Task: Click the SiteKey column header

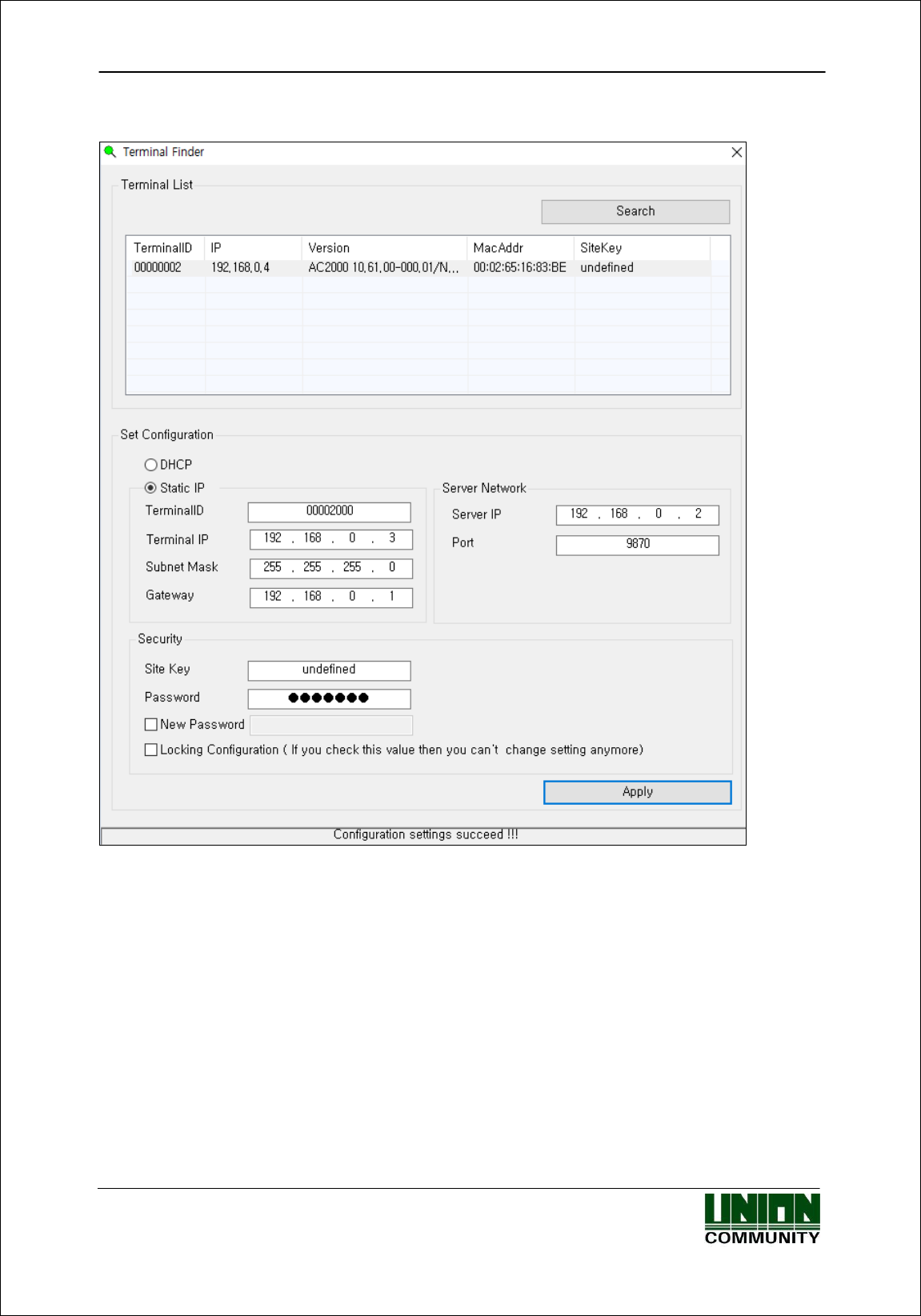Action: pyautogui.click(x=642, y=248)
